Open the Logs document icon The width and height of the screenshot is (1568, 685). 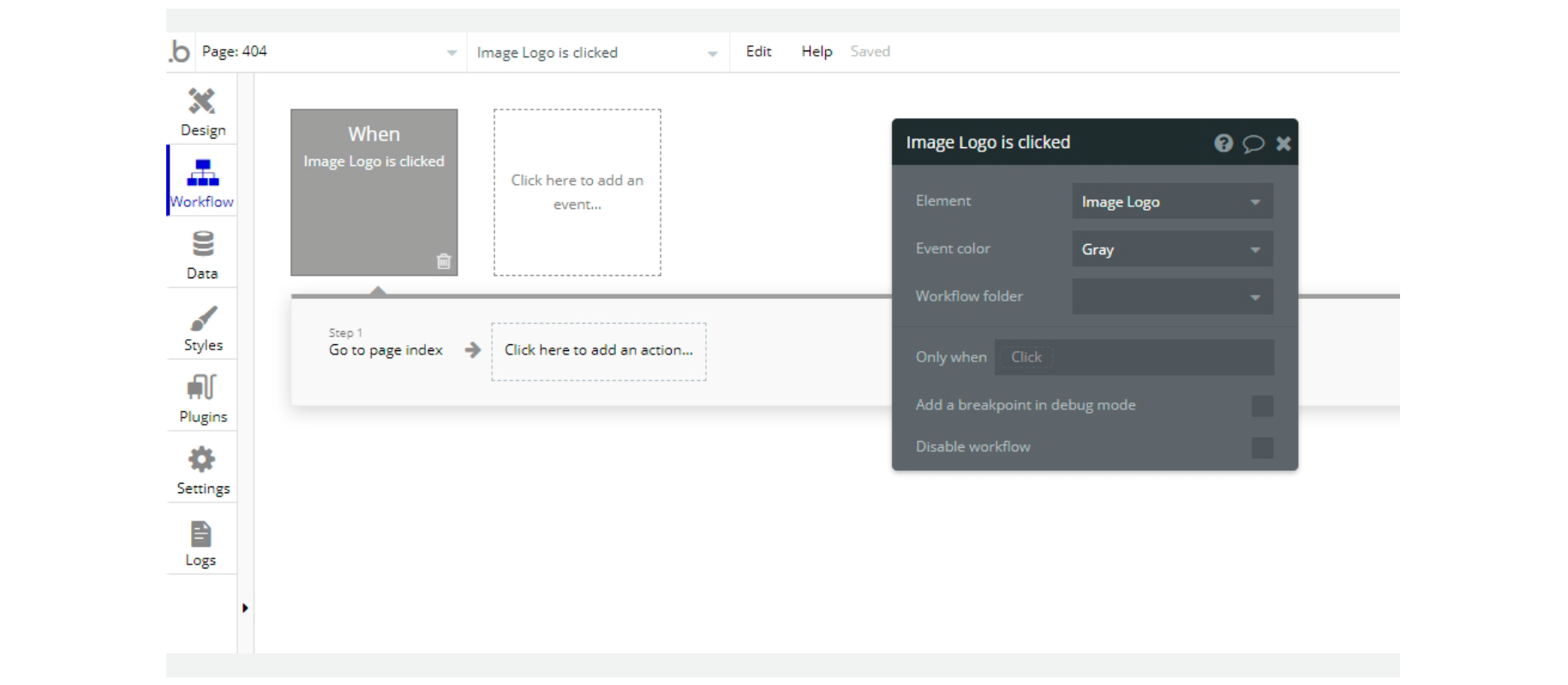tap(200, 533)
